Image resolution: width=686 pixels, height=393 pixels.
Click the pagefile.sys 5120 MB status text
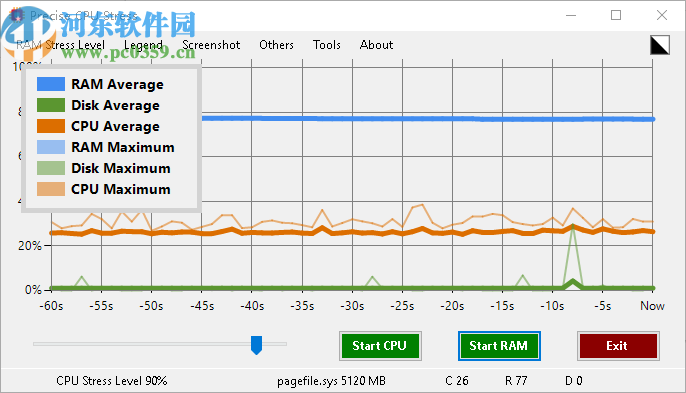[x=331, y=381]
